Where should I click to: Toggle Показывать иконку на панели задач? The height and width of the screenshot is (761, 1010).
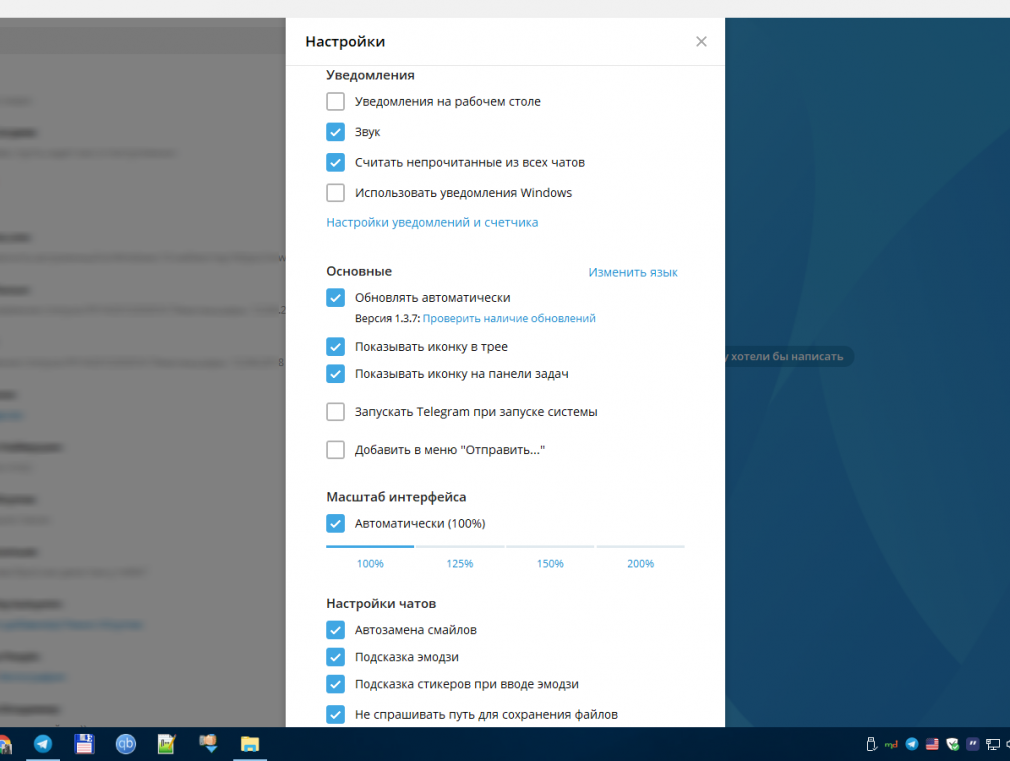[x=336, y=373]
